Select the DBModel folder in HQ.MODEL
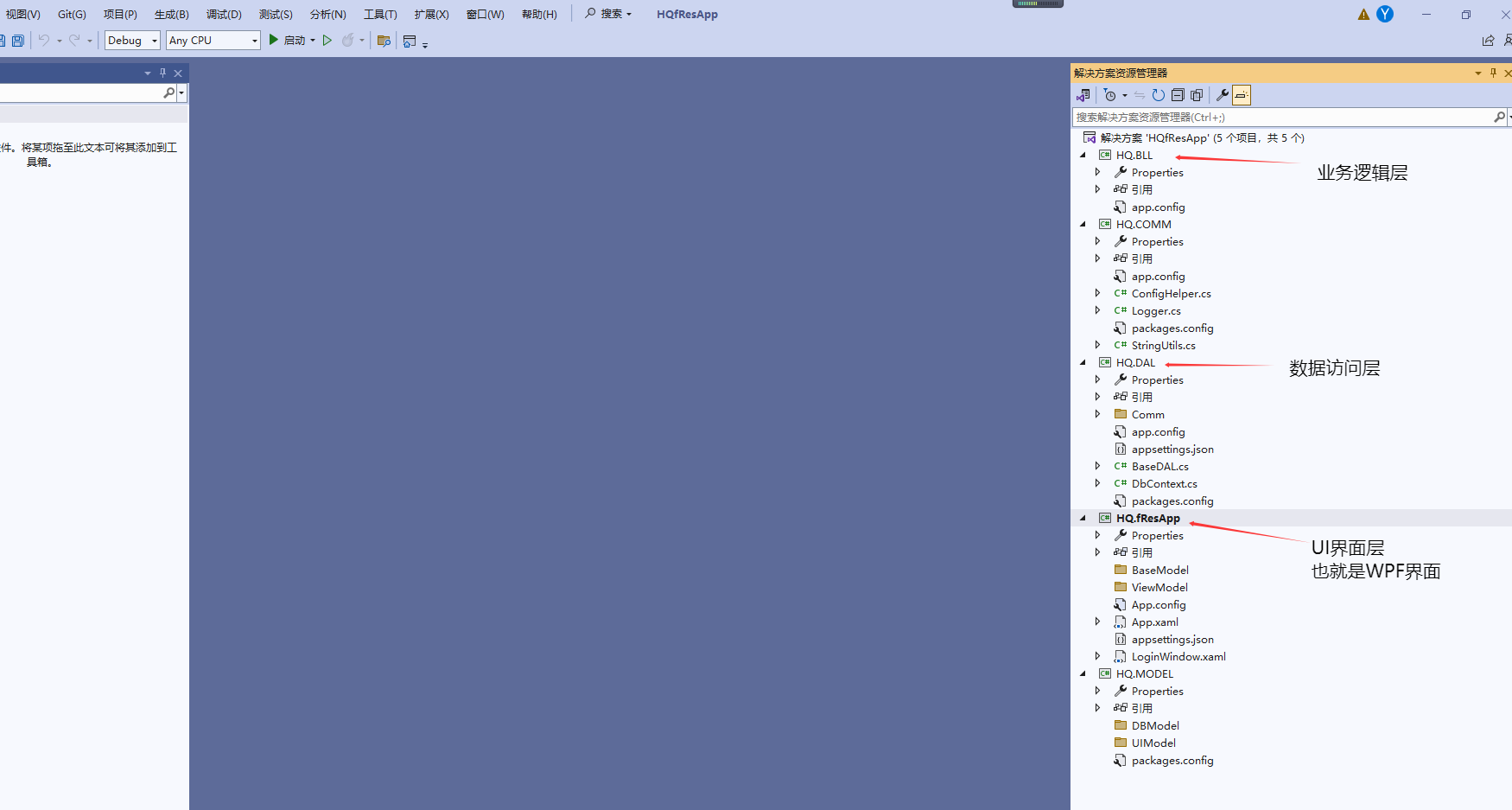This screenshot has width=1512, height=810. (1155, 726)
